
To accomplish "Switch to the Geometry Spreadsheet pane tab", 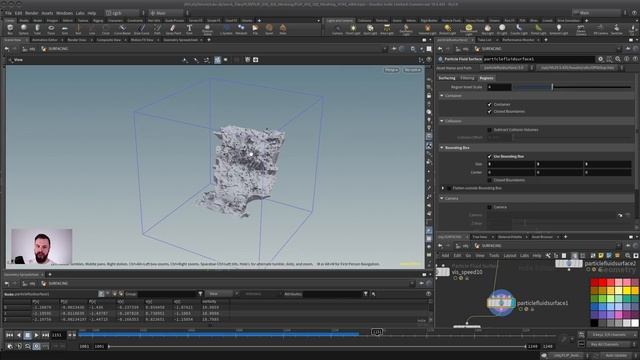I will [180, 40].
